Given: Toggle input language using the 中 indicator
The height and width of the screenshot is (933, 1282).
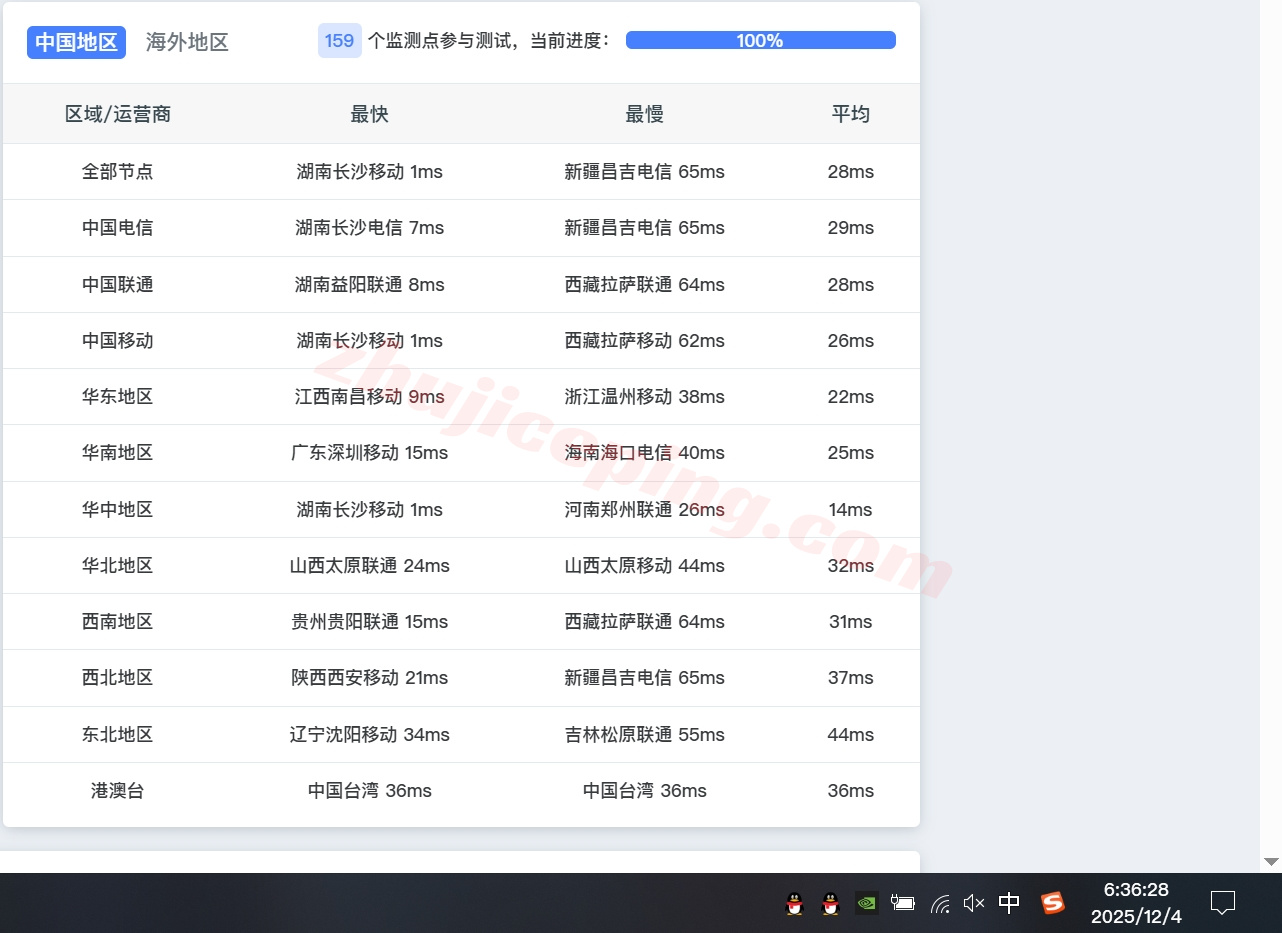Looking at the screenshot, I should tap(1008, 903).
